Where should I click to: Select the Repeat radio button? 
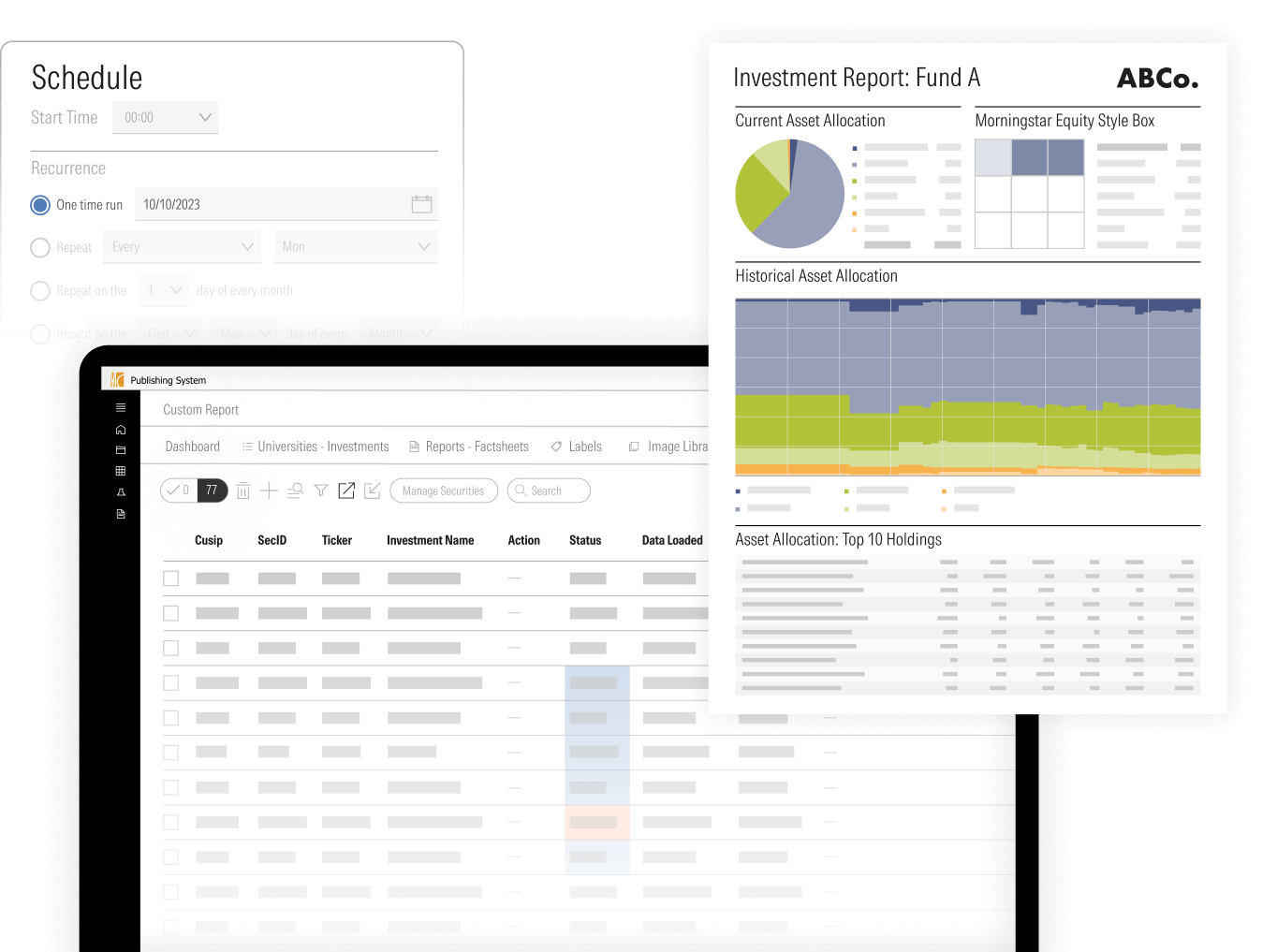[x=40, y=247]
